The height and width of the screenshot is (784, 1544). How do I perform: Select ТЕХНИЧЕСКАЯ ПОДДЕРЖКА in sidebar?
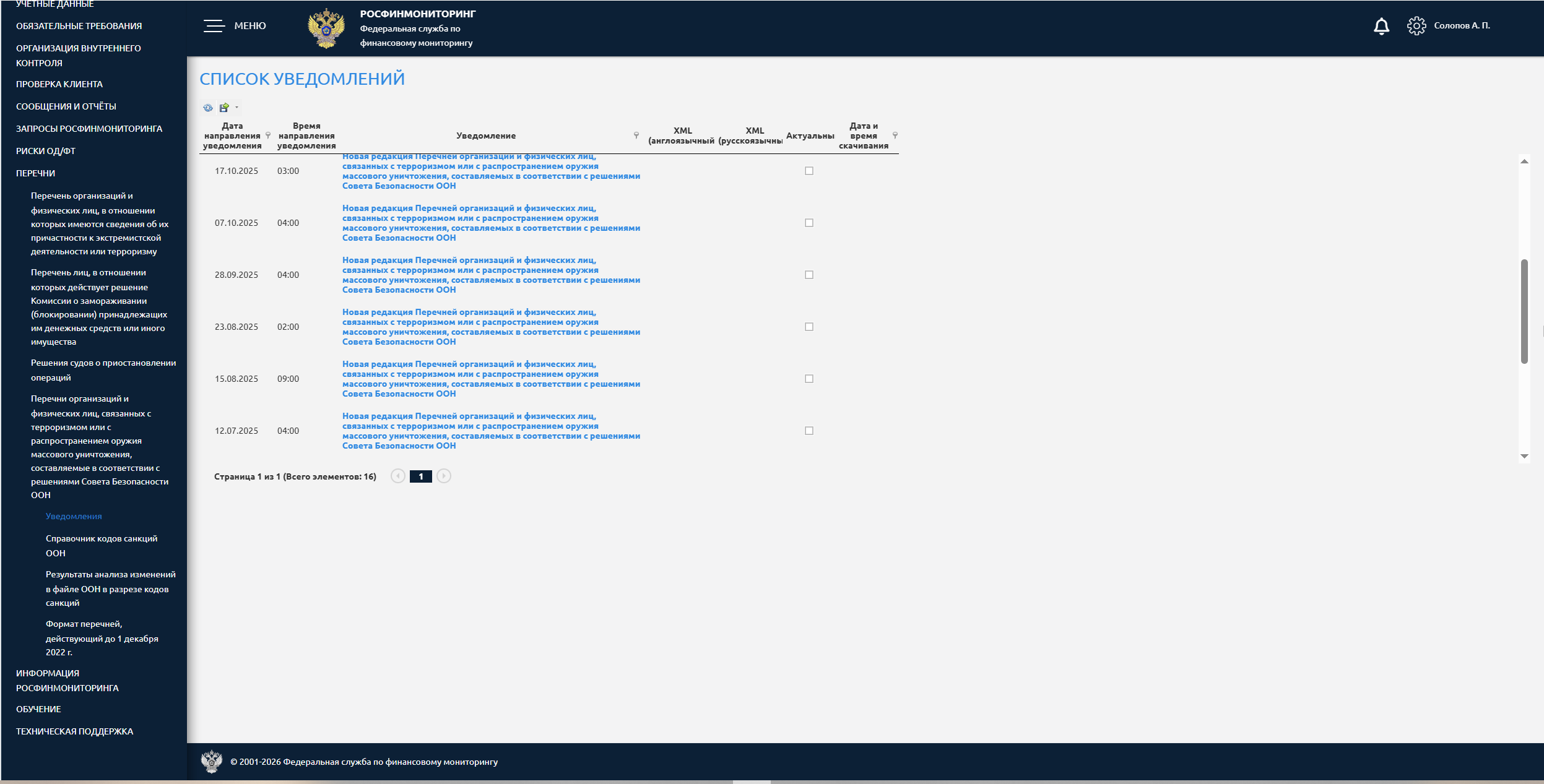tap(74, 731)
